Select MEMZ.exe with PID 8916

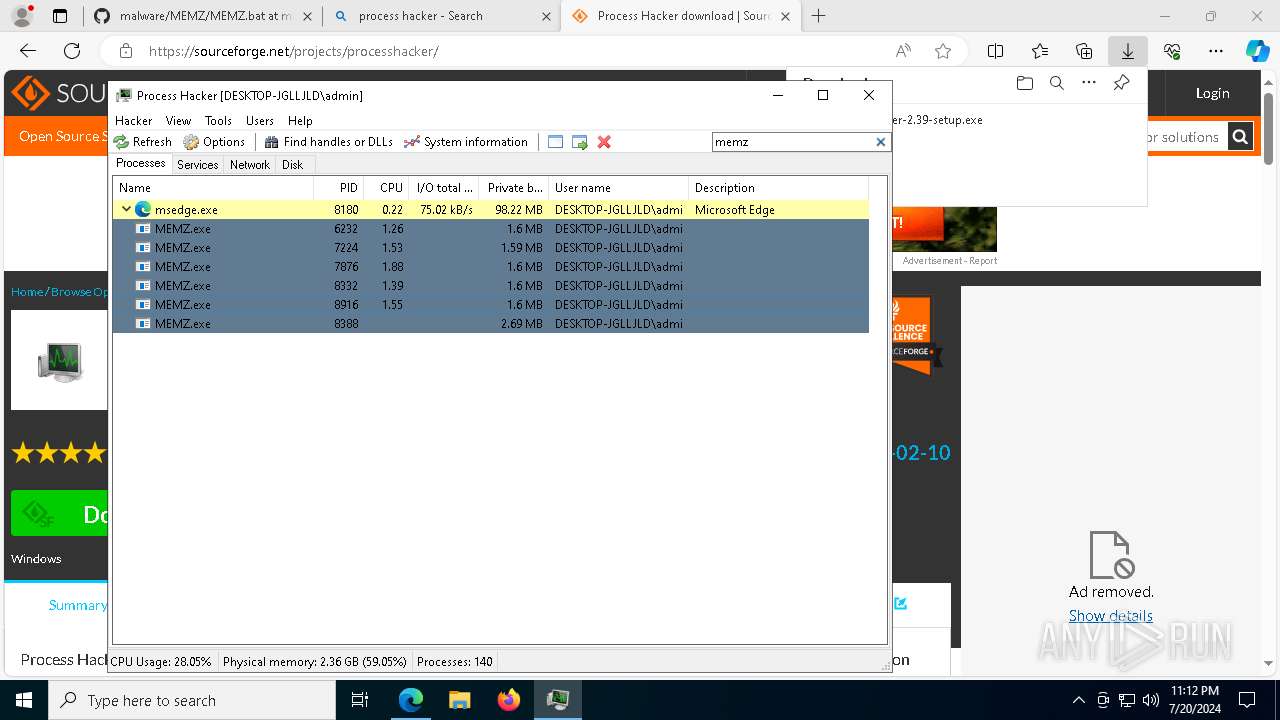click(x=490, y=305)
